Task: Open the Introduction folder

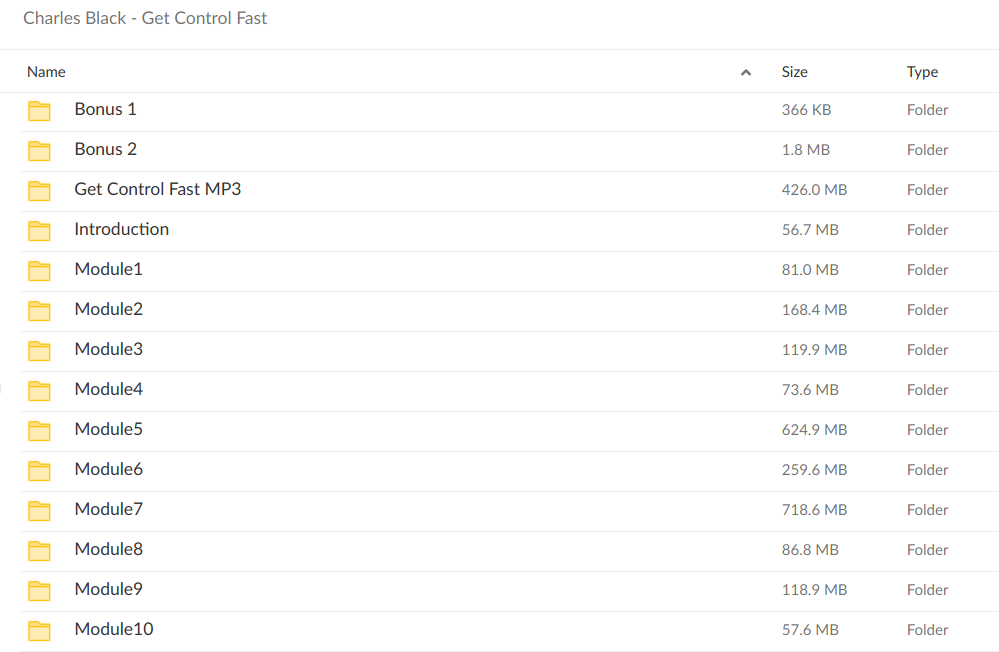Action: pos(121,229)
